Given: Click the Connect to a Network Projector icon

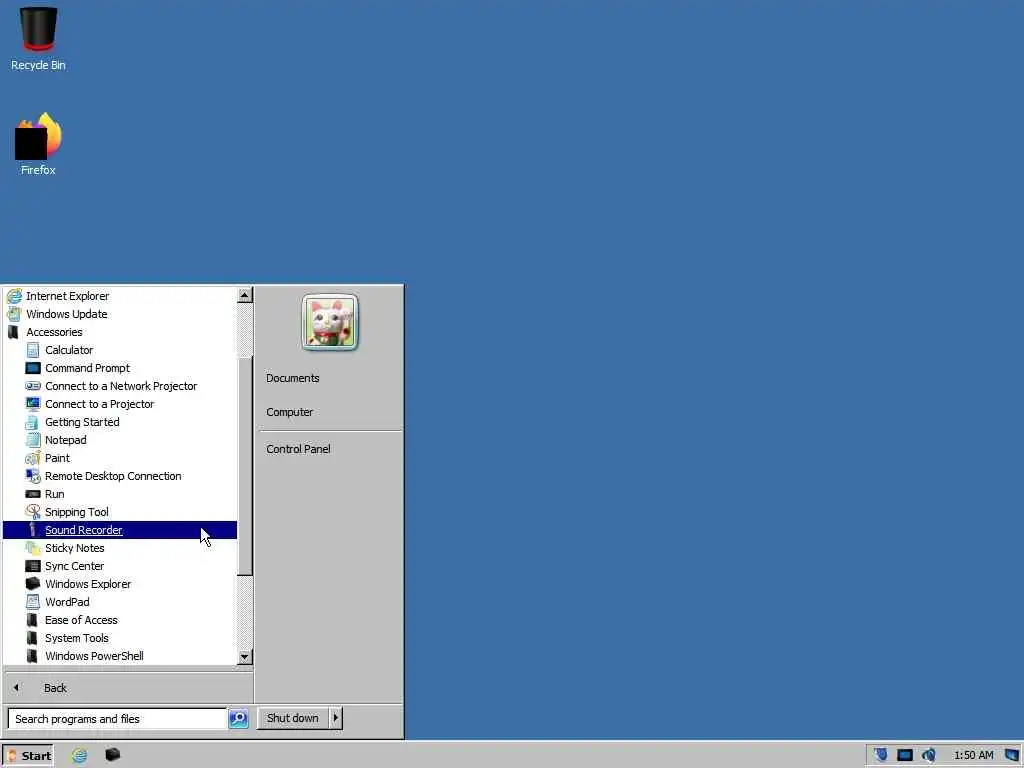Looking at the screenshot, I should pos(33,386).
